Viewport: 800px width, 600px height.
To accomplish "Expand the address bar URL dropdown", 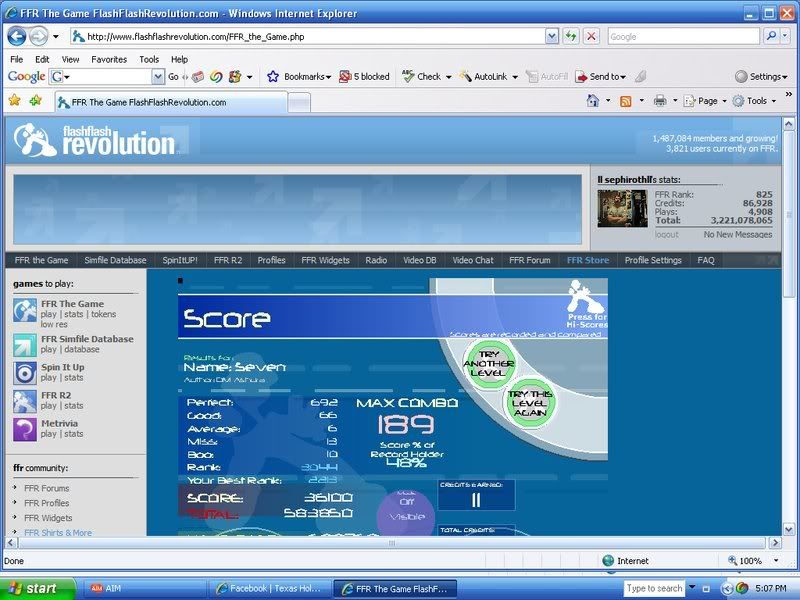I will pyautogui.click(x=552, y=36).
